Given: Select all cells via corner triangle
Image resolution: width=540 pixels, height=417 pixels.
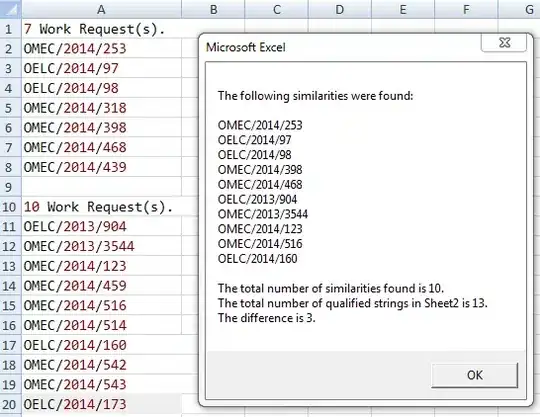Looking at the screenshot, I should point(10,9).
